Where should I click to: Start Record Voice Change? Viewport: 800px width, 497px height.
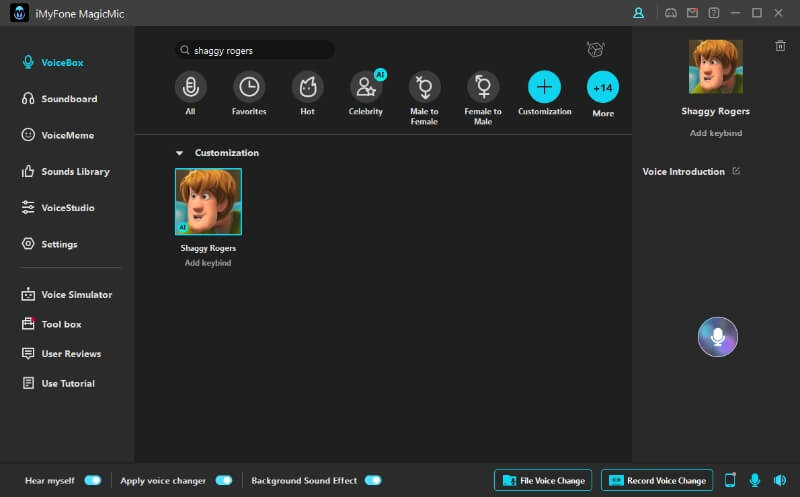tap(657, 480)
